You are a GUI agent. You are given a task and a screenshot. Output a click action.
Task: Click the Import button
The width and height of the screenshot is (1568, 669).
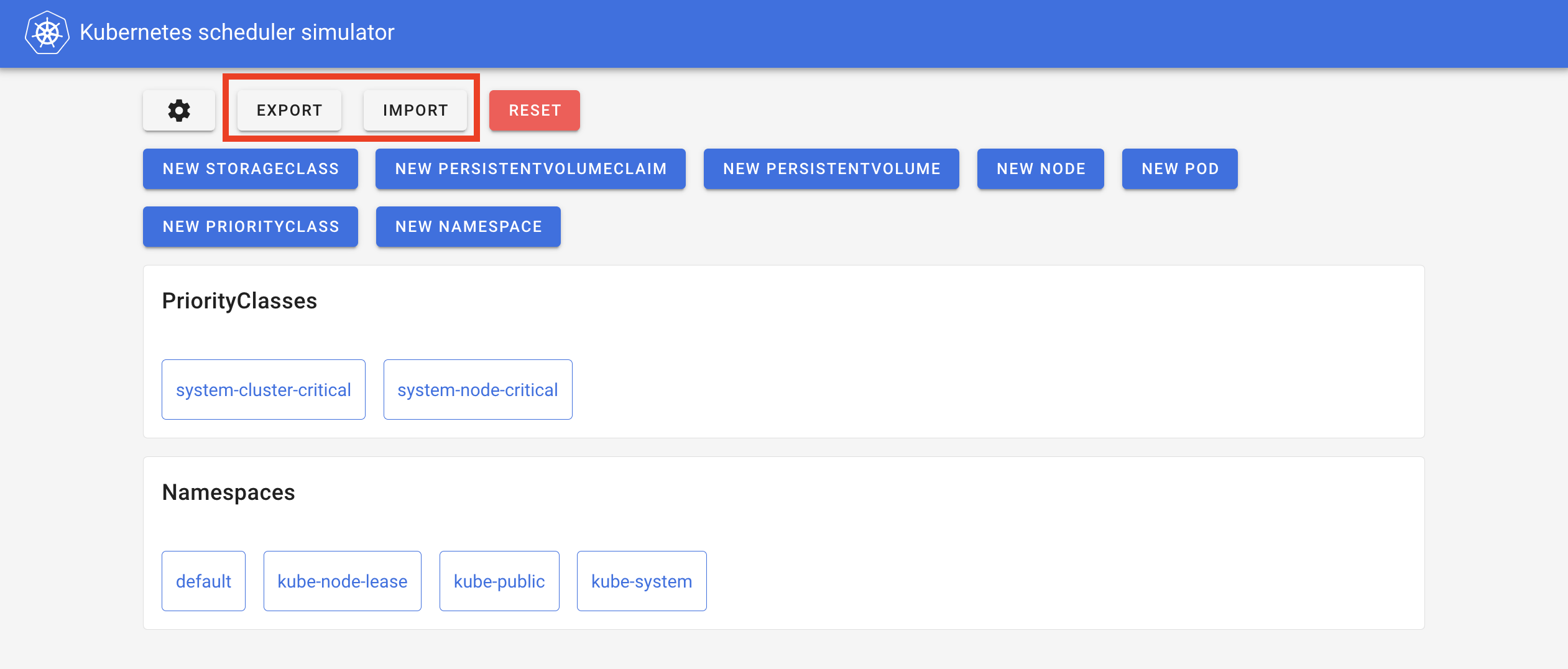415,111
